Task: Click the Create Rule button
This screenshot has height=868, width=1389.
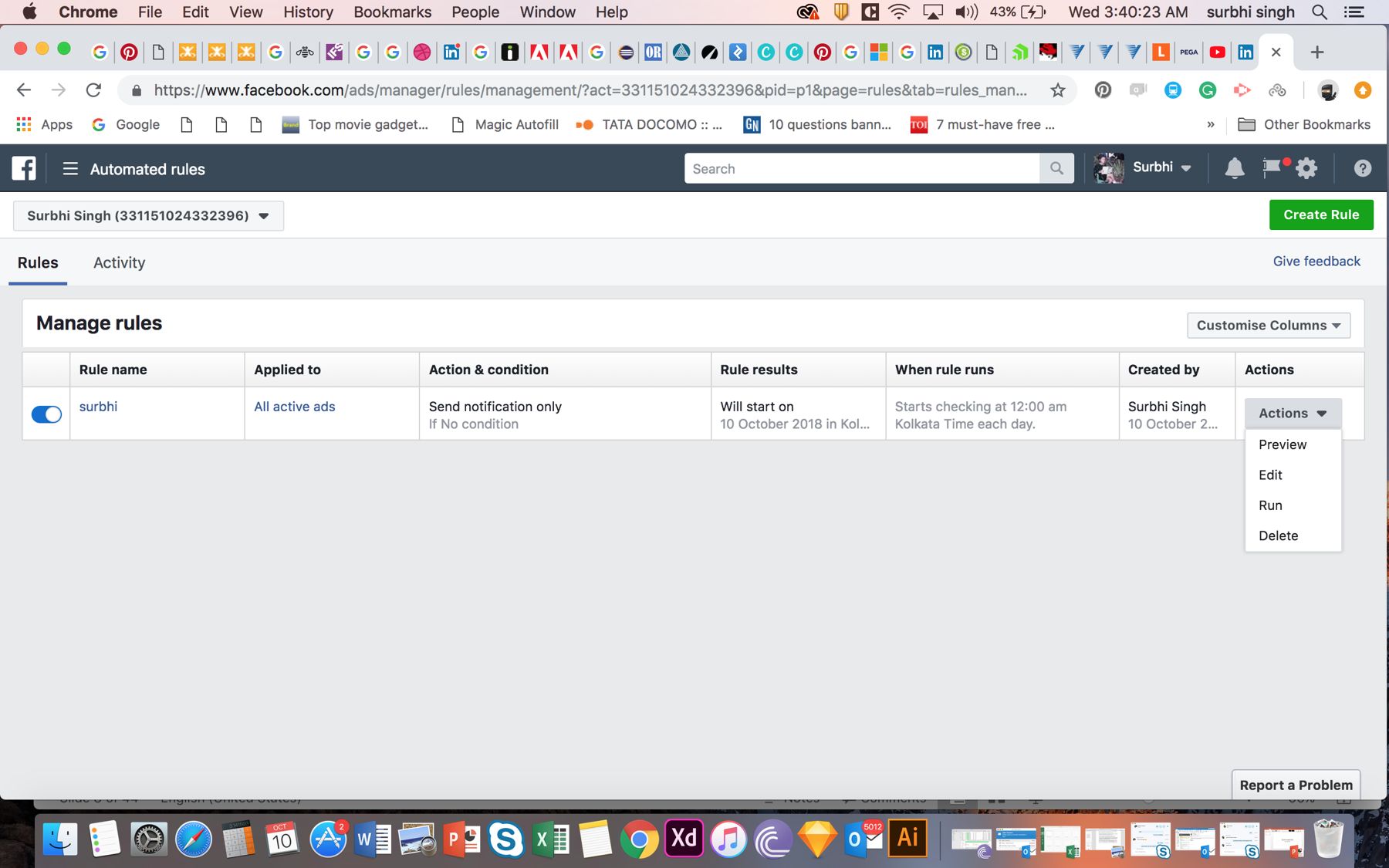Action: (x=1321, y=214)
